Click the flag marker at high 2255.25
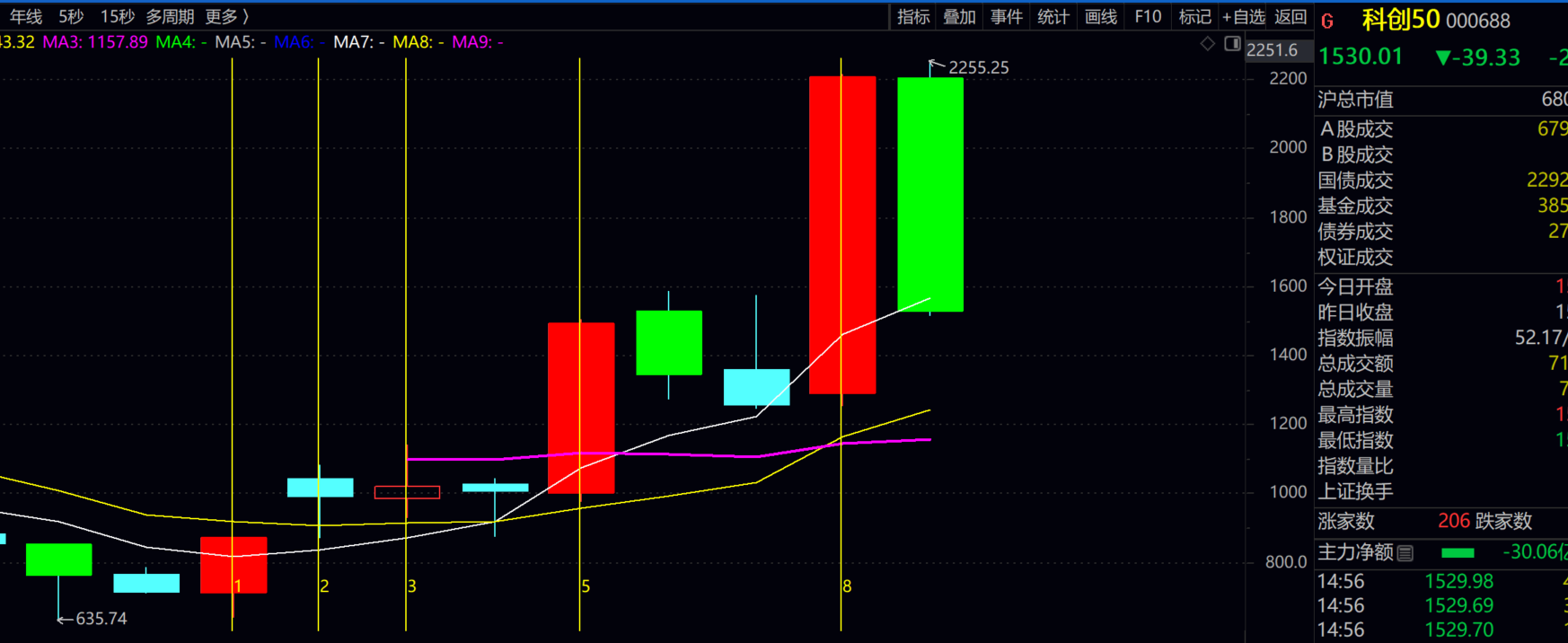The height and width of the screenshot is (643, 1568). (x=936, y=66)
